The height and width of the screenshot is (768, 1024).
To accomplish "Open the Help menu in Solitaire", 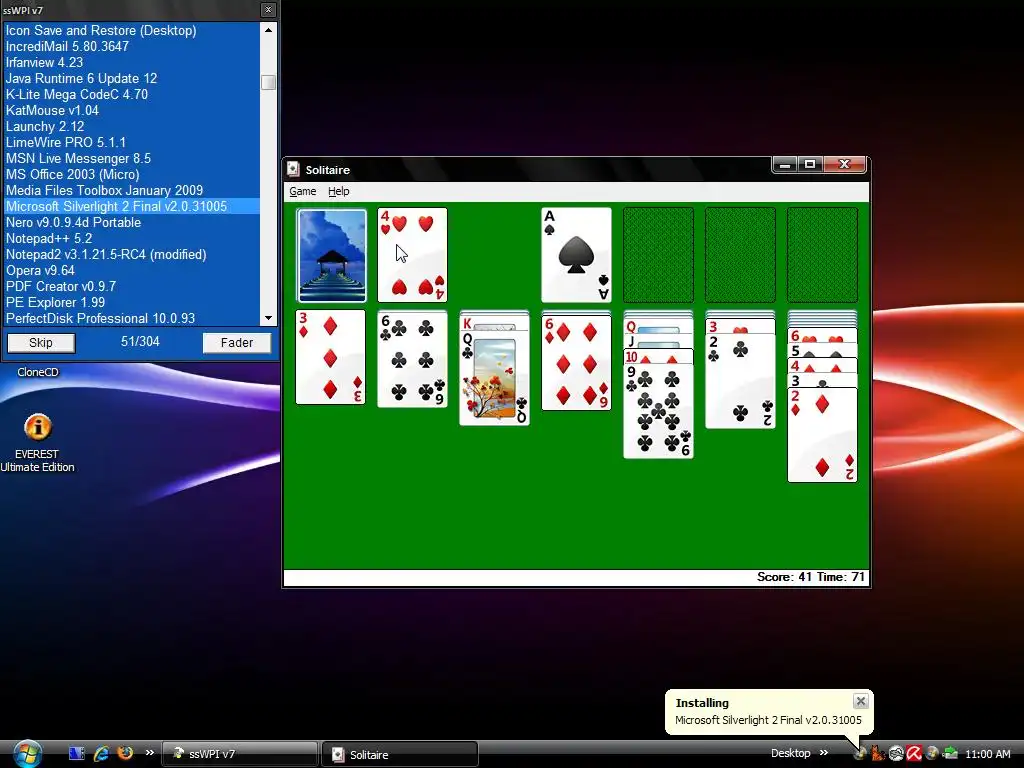I will pyautogui.click(x=338, y=191).
